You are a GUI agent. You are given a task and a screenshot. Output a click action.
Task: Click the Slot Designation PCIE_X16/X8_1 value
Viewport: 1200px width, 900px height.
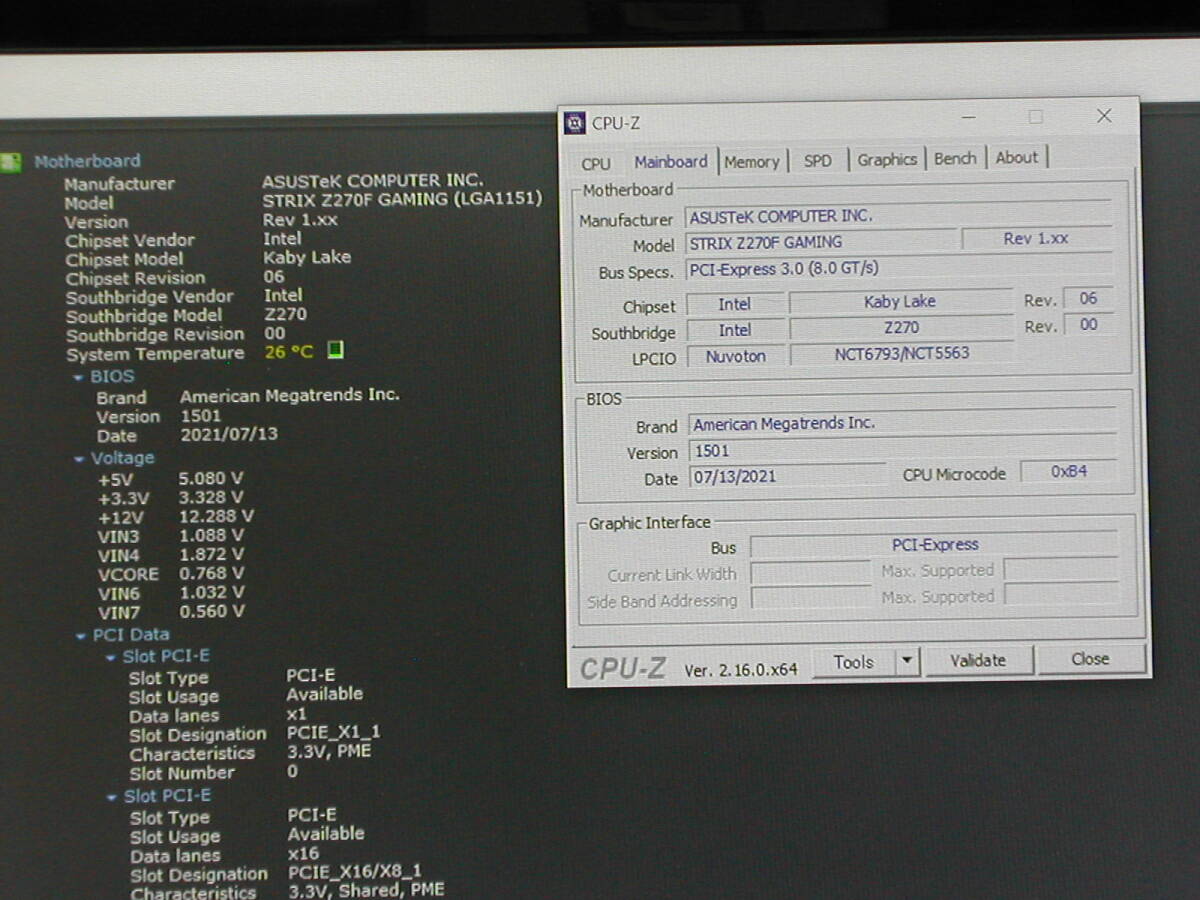click(355, 872)
